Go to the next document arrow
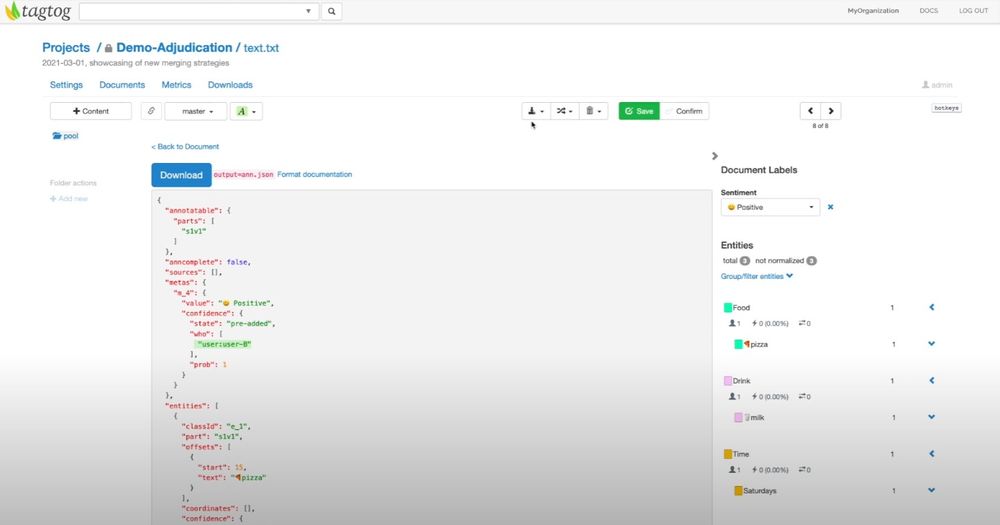 (830, 111)
